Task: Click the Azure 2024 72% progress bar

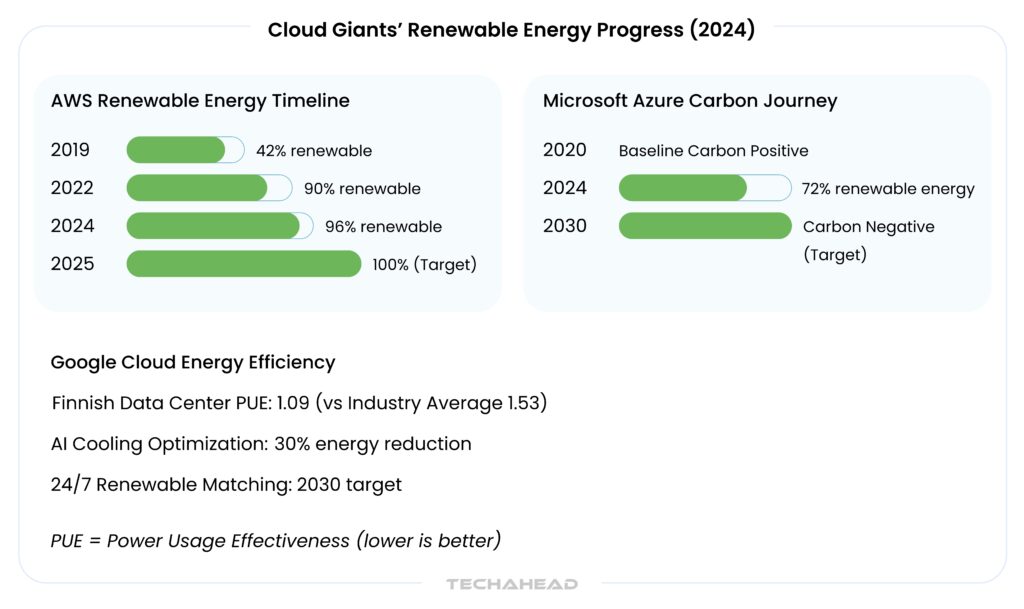Action: (704, 188)
